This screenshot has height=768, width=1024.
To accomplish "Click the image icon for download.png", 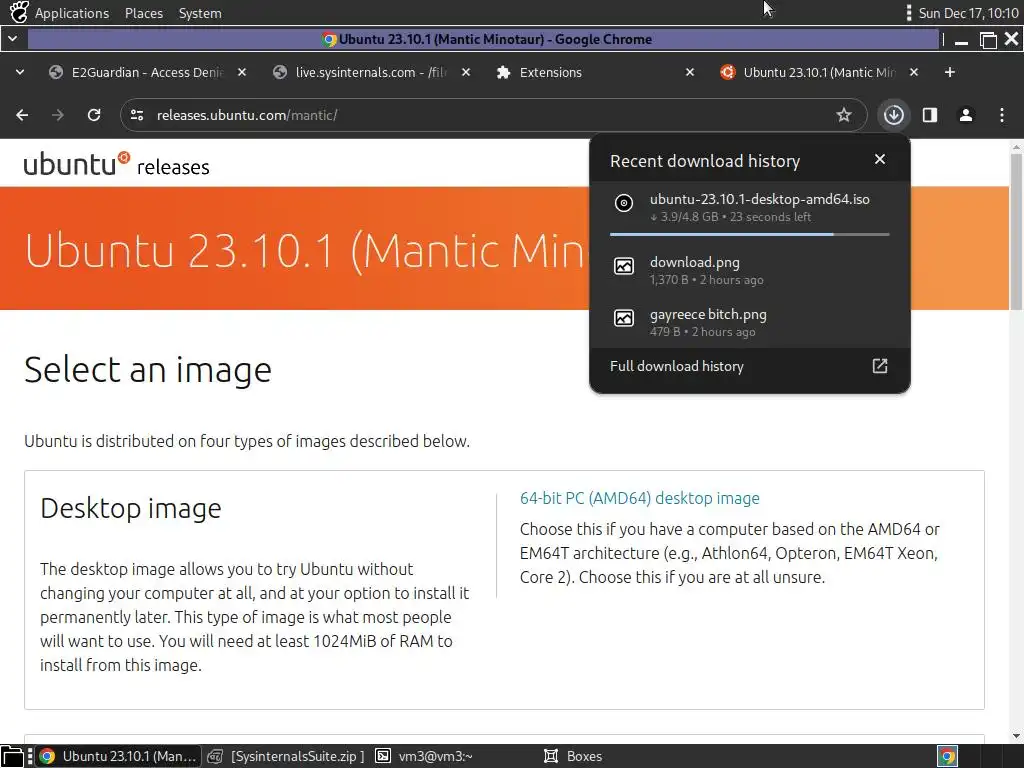I will pyautogui.click(x=624, y=266).
